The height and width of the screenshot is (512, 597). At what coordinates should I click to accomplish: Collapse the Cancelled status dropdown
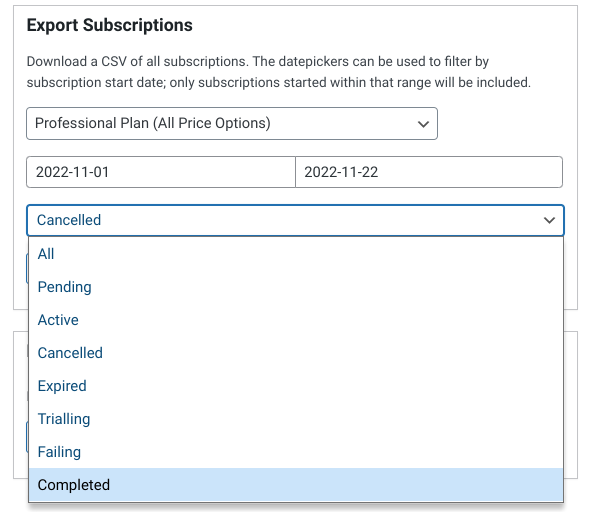pos(295,220)
